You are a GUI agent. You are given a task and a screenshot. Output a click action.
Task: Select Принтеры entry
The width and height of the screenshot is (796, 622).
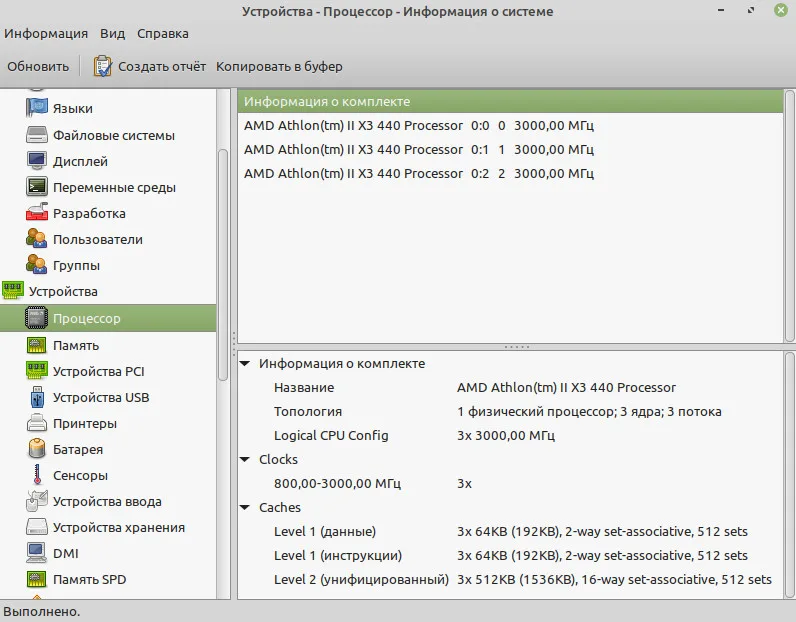[x=85, y=423]
